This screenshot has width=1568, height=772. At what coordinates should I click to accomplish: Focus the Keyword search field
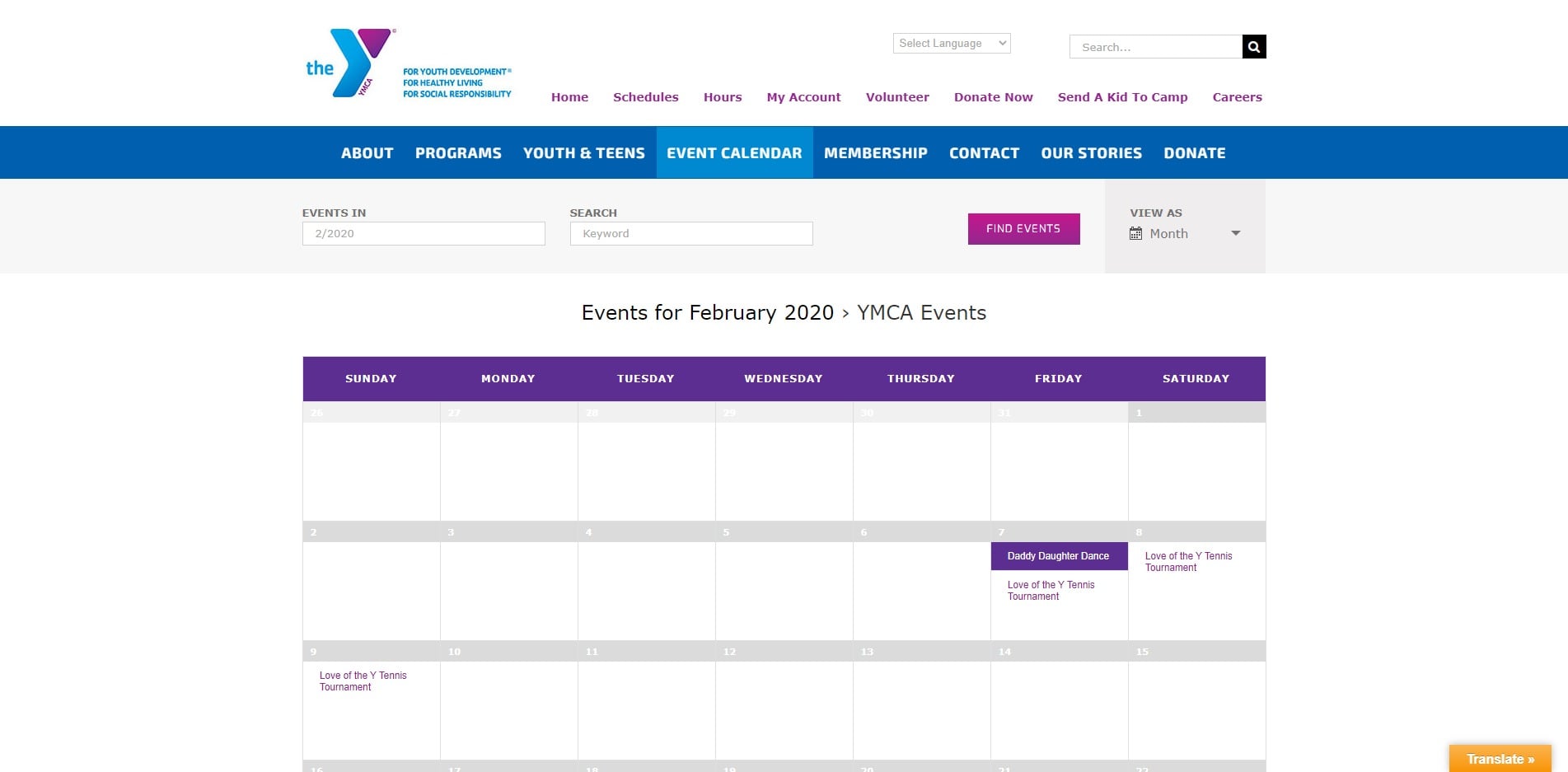[690, 234]
